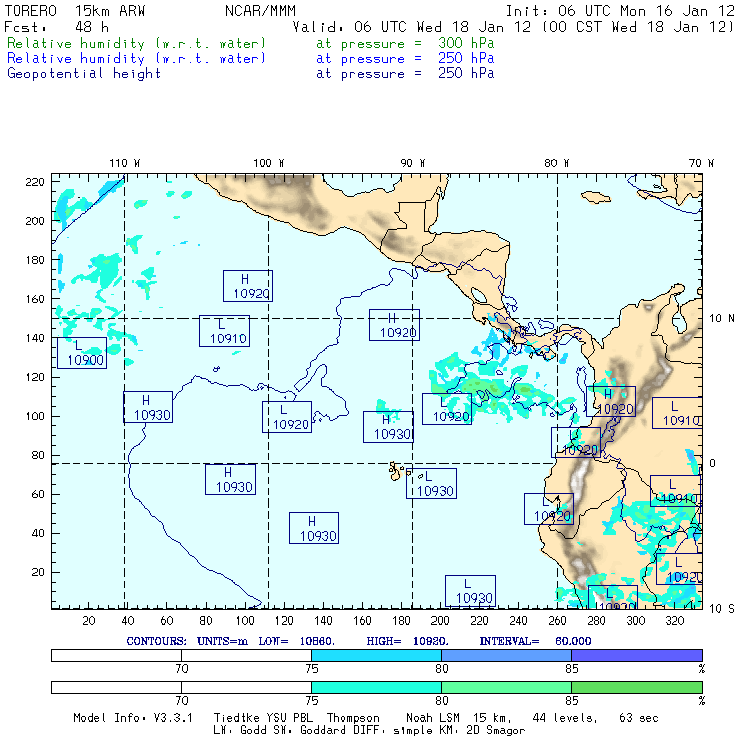Select the 'Valid: 06 UTC Wed 18 Jan 12' text
Screen dimensions: 740x740
pyautogui.click(x=412, y=27)
